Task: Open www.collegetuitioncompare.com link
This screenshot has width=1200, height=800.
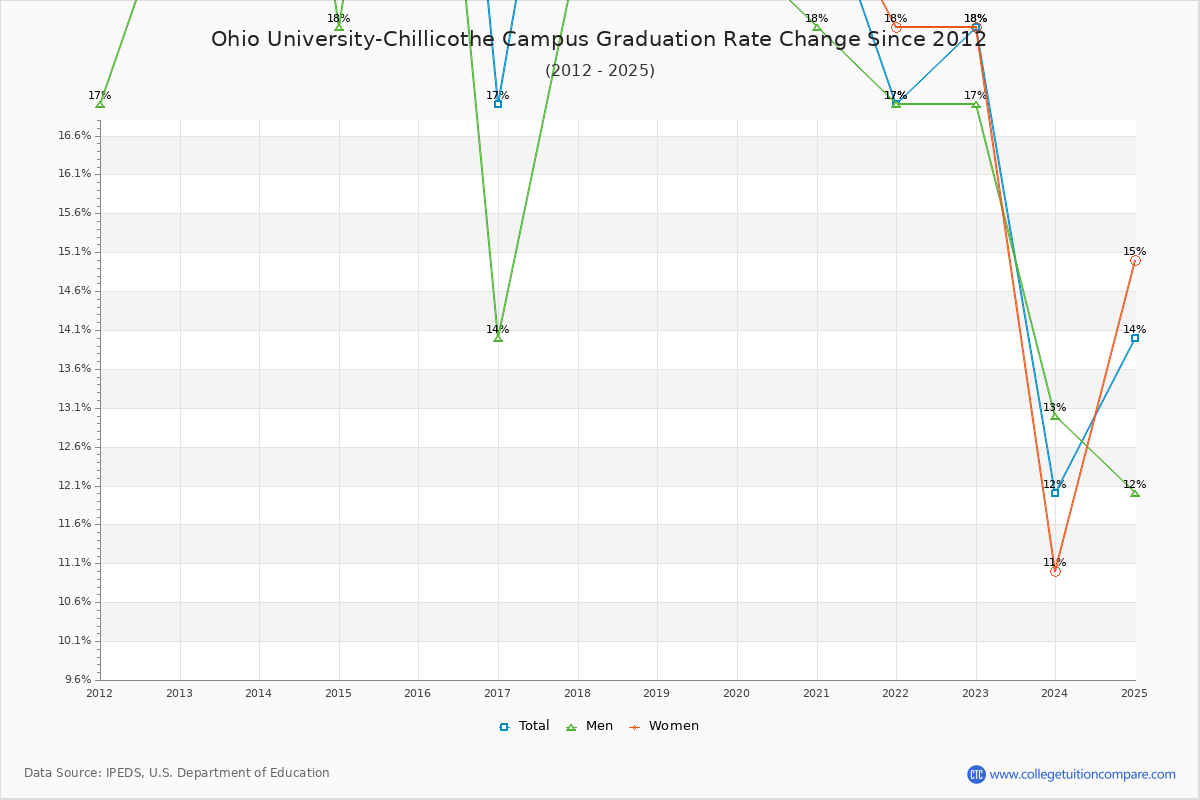Action: tap(1083, 774)
